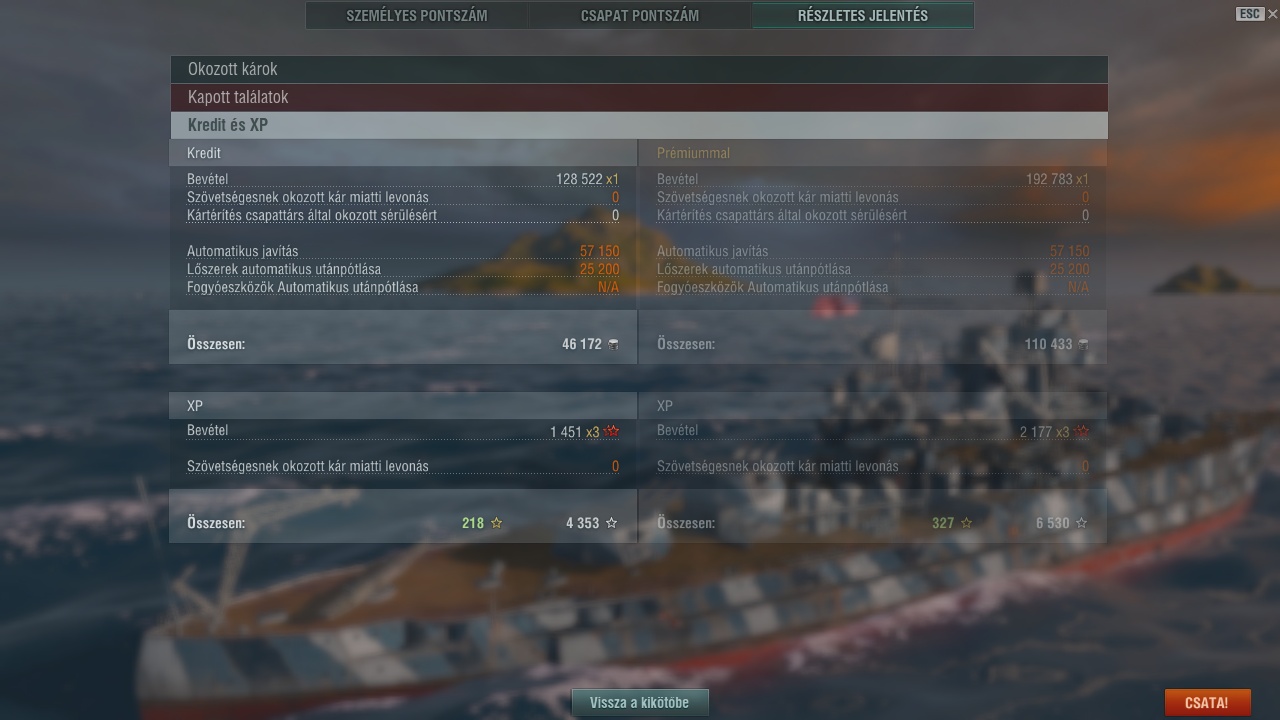
Task: Click the red star next to 2 177 x3
Action: point(1082,432)
